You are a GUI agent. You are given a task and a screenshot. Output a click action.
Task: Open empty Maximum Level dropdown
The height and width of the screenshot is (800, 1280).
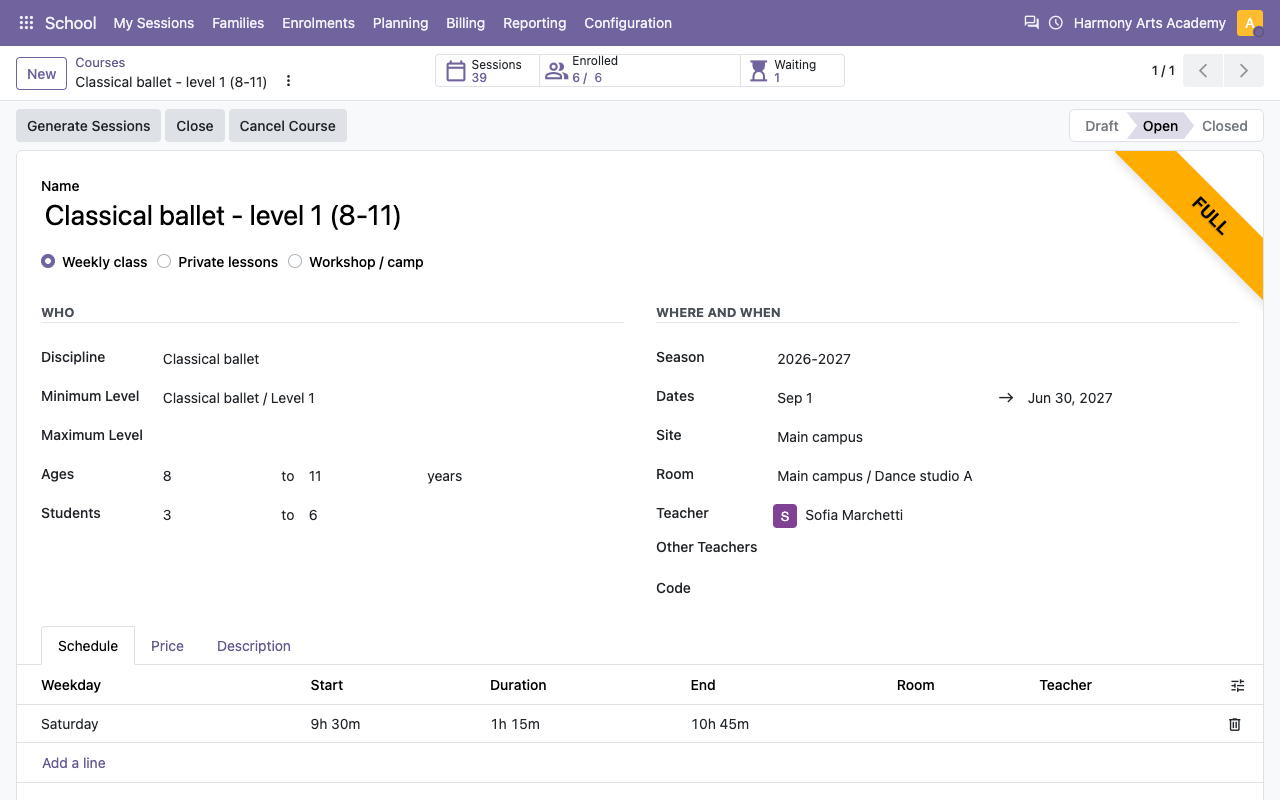[393, 437]
